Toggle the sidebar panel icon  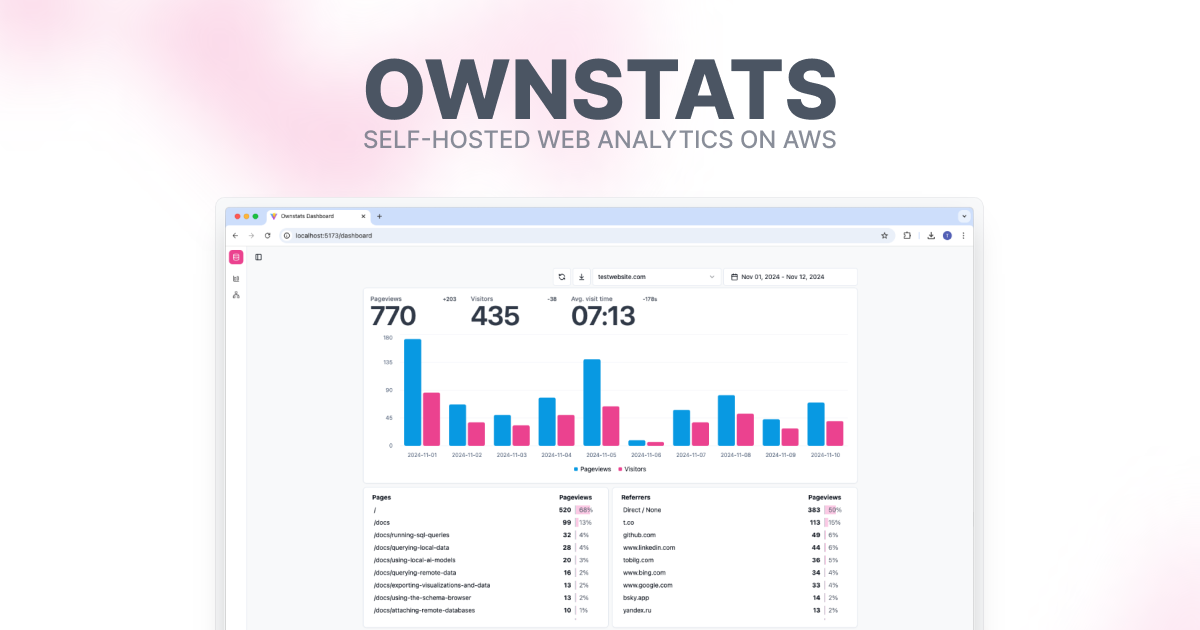258,257
